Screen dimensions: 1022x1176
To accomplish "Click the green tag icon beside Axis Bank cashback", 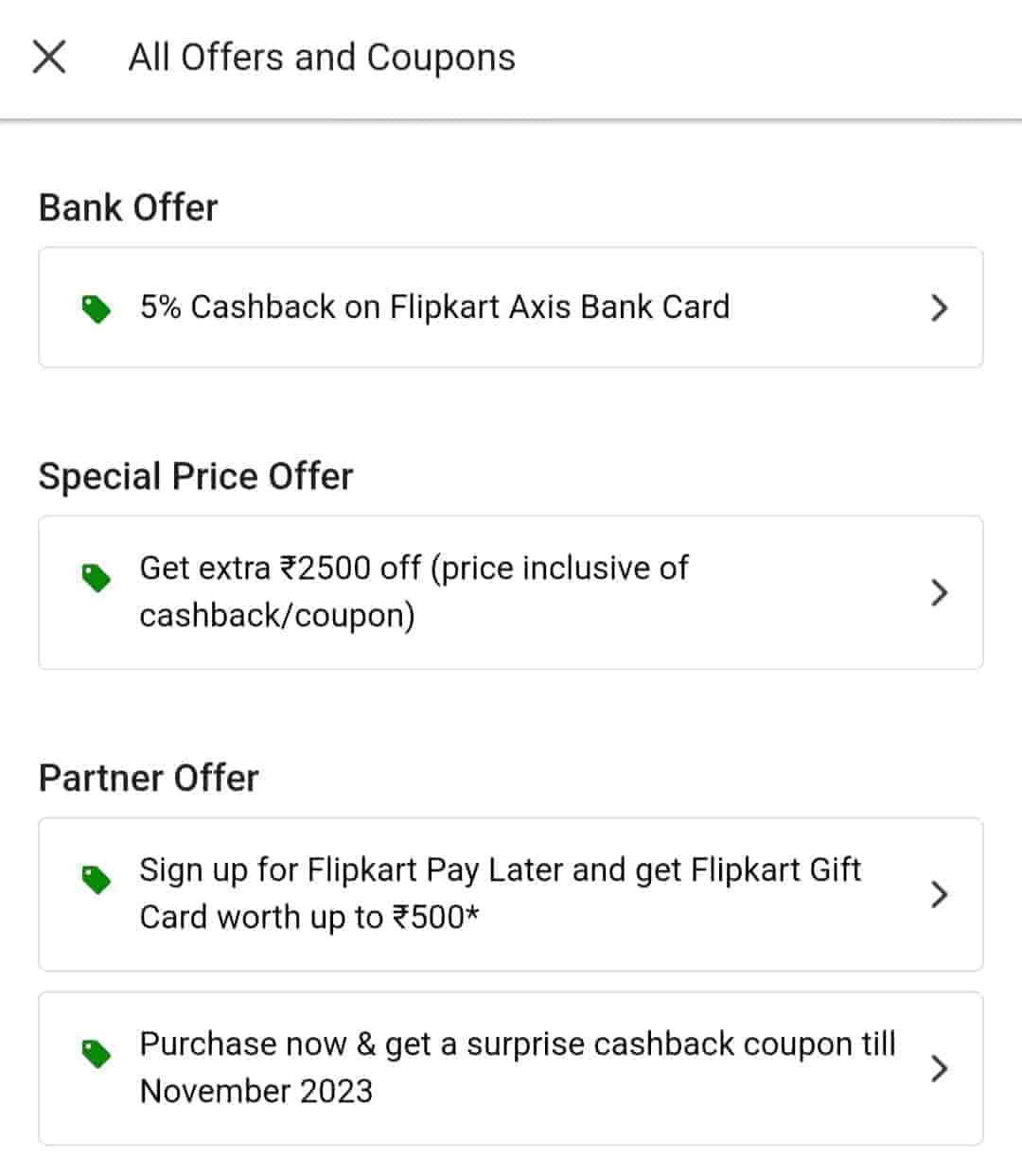I will [x=96, y=308].
